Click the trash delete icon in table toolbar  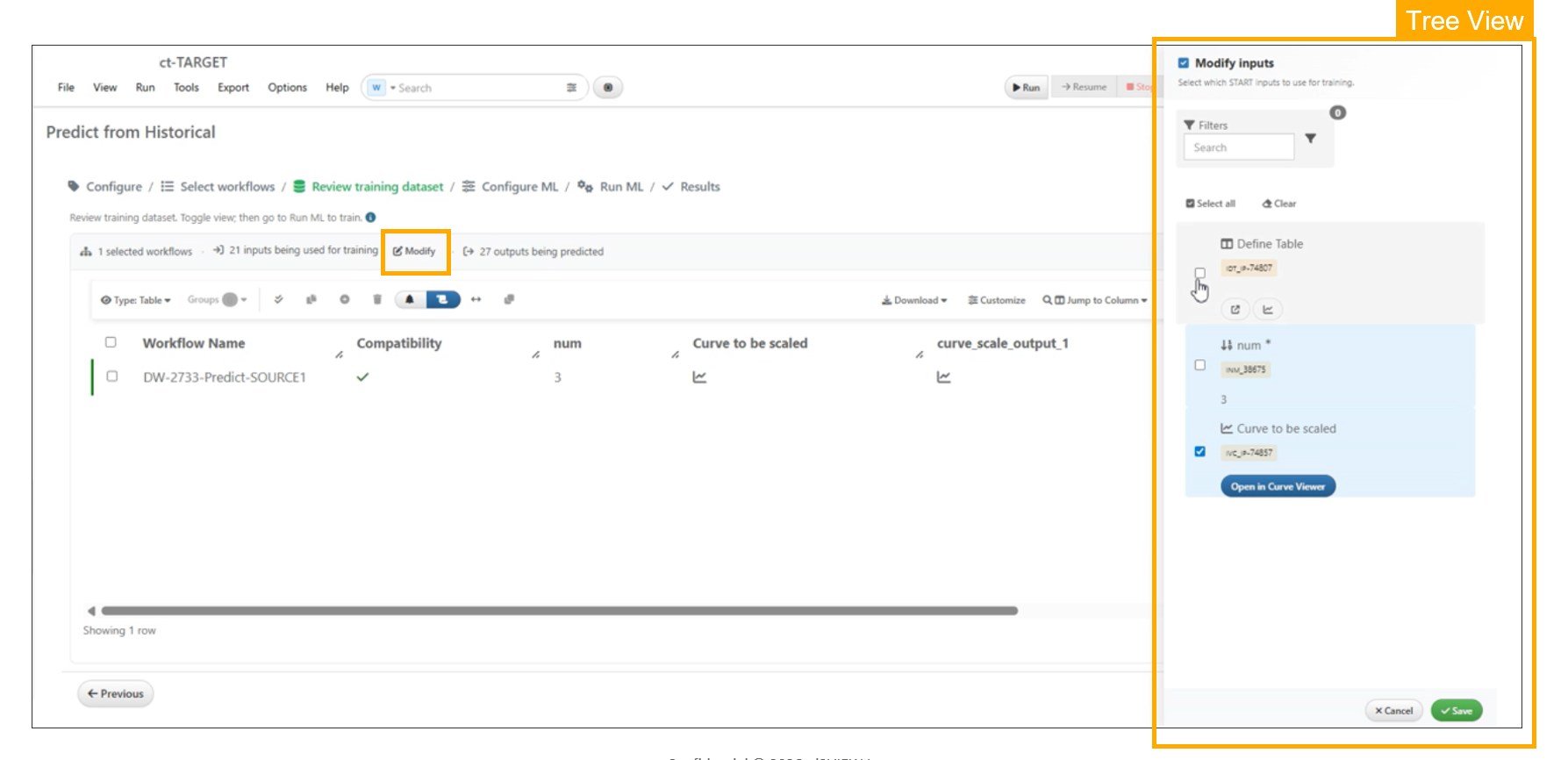pyautogui.click(x=377, y=299)
